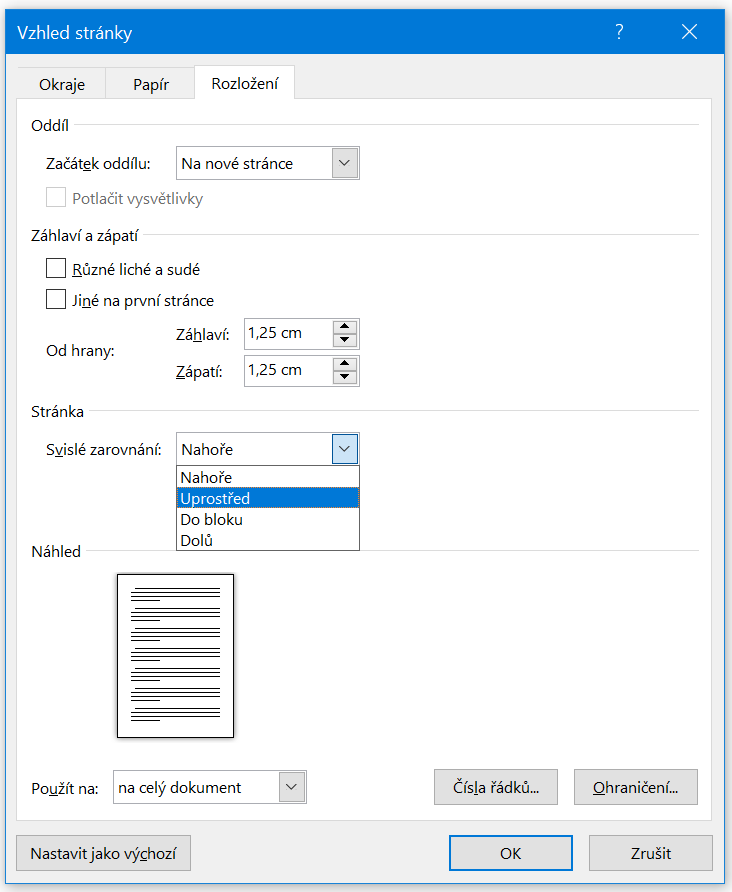Image resolution: width=732 pixels, height=892 pixels.
Task: Collapse the Svislé zarovnání dropdown arrow
Action: click(345, 450)
